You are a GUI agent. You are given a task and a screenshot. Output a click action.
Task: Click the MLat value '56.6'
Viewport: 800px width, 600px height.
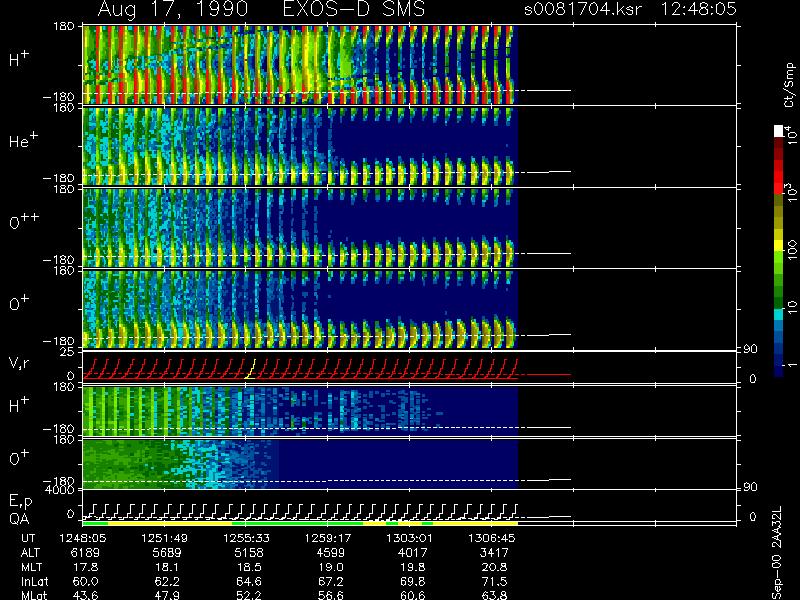coord(331,595)
